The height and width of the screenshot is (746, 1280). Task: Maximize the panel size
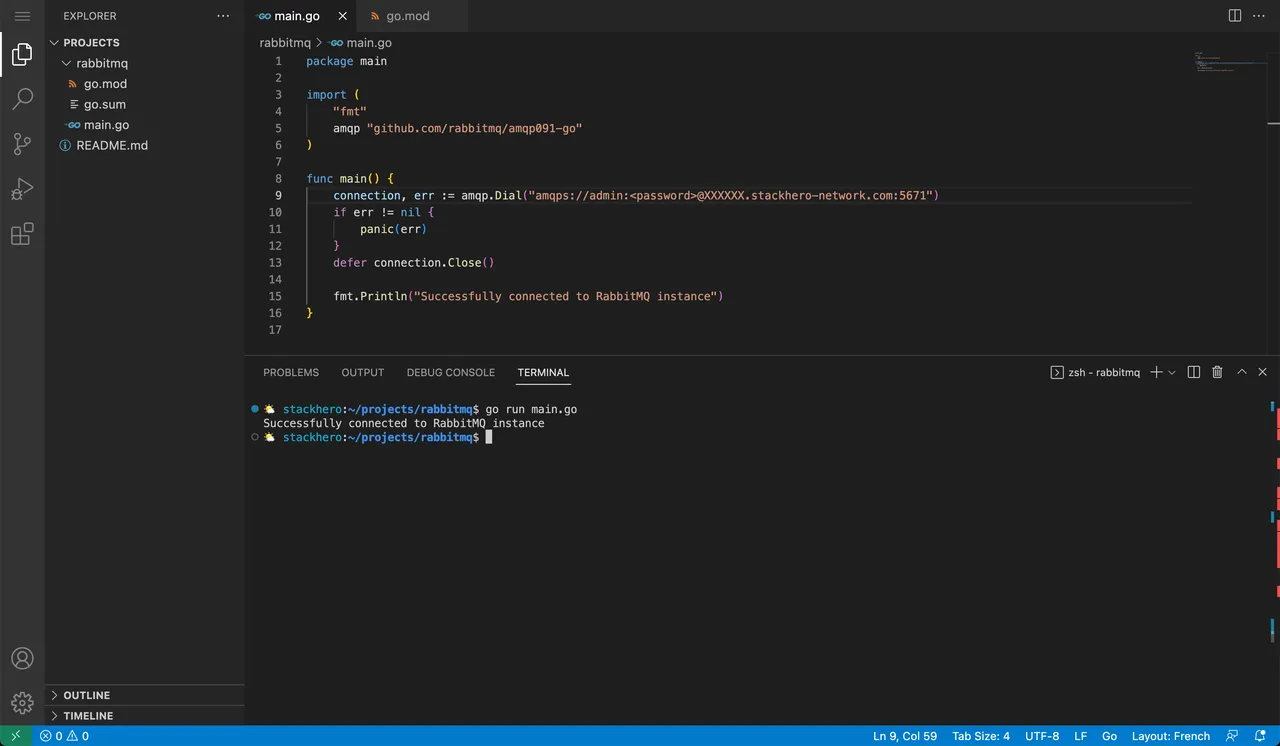pyautogui.click(x=1242, y=372)
